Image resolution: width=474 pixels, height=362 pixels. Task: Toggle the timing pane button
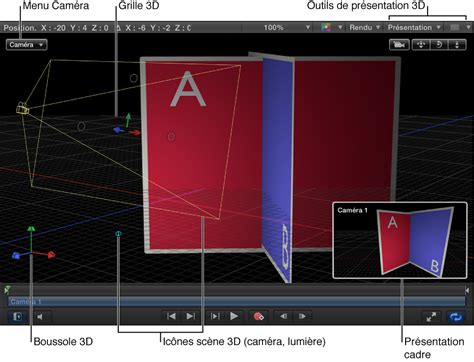pos(17,316)
